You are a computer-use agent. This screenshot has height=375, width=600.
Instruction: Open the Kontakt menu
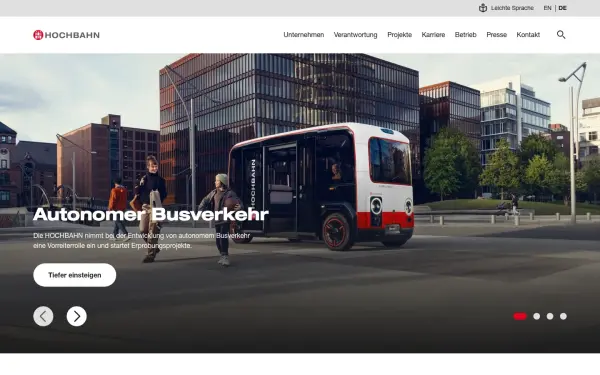pyautogui.click(x=528, y=35)
